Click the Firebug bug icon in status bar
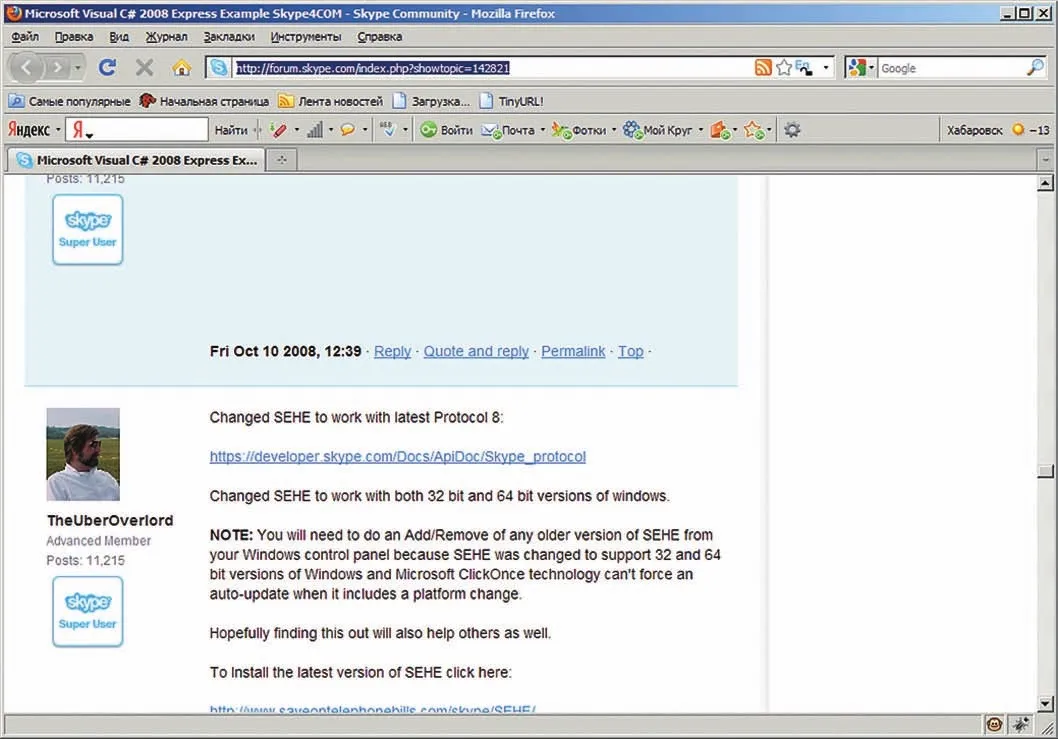The width and height of the screenshot is (1058, 739). [x=1021, y=725]
